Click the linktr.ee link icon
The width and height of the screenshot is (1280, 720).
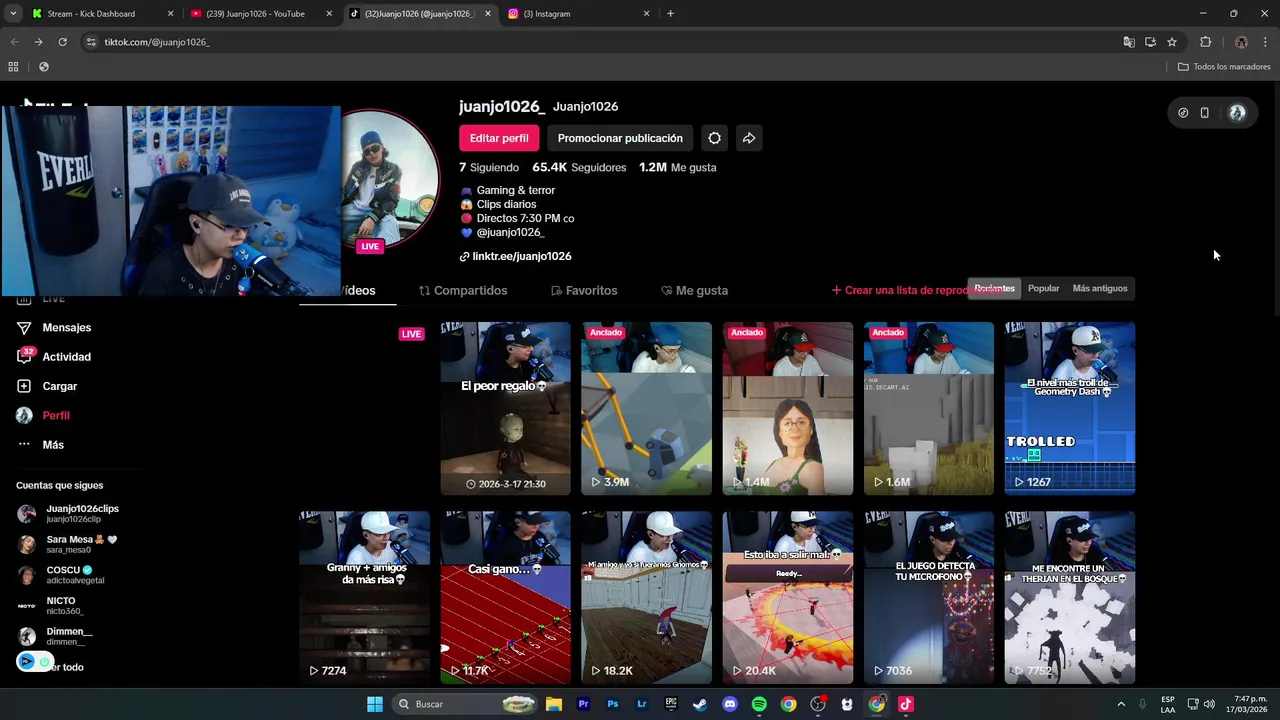pyautogui.click(x=464, y=257)
